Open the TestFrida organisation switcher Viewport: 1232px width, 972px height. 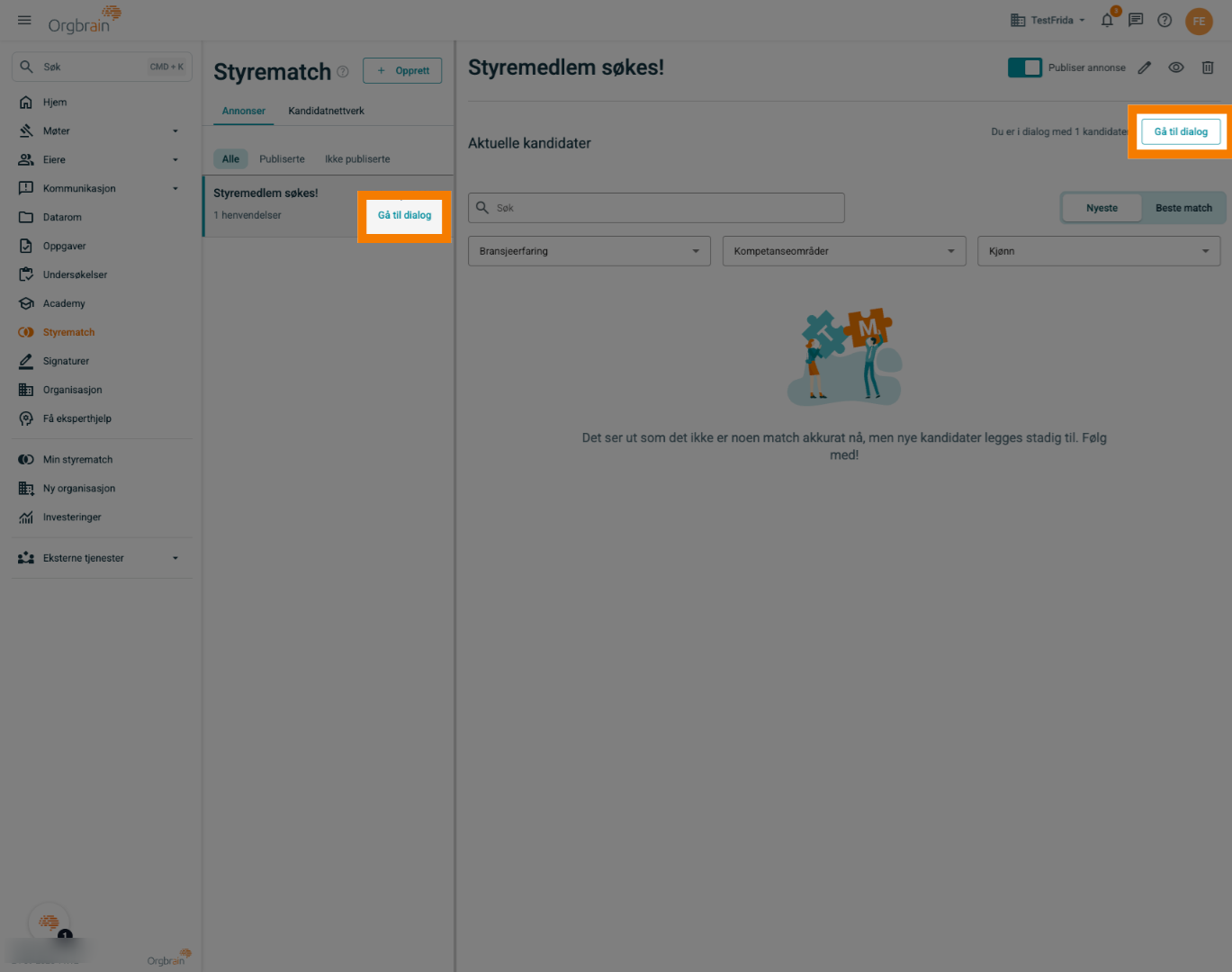point(1048,20)
